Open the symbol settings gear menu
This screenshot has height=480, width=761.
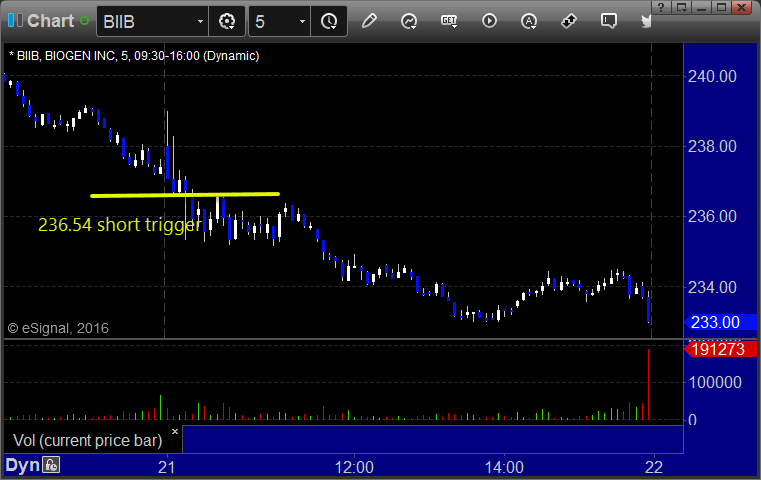pos(227,21)
